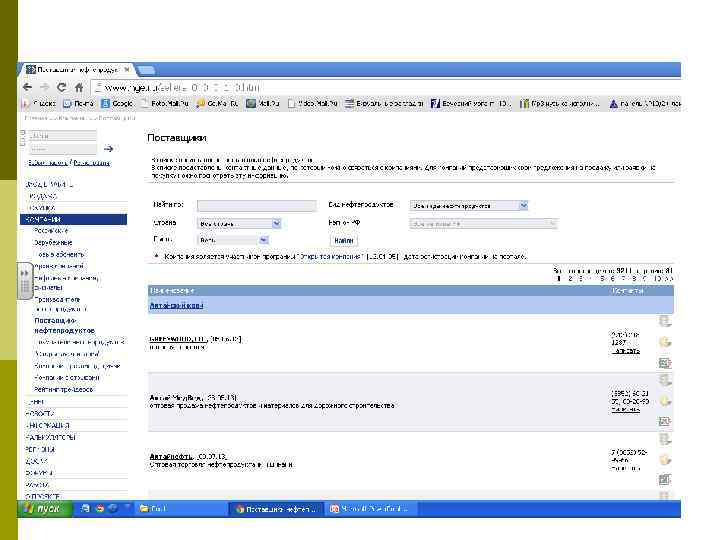Open the disabled Регион РФ dropdown
The width and height of the screenshot is (720, 540).
[484, 224]
